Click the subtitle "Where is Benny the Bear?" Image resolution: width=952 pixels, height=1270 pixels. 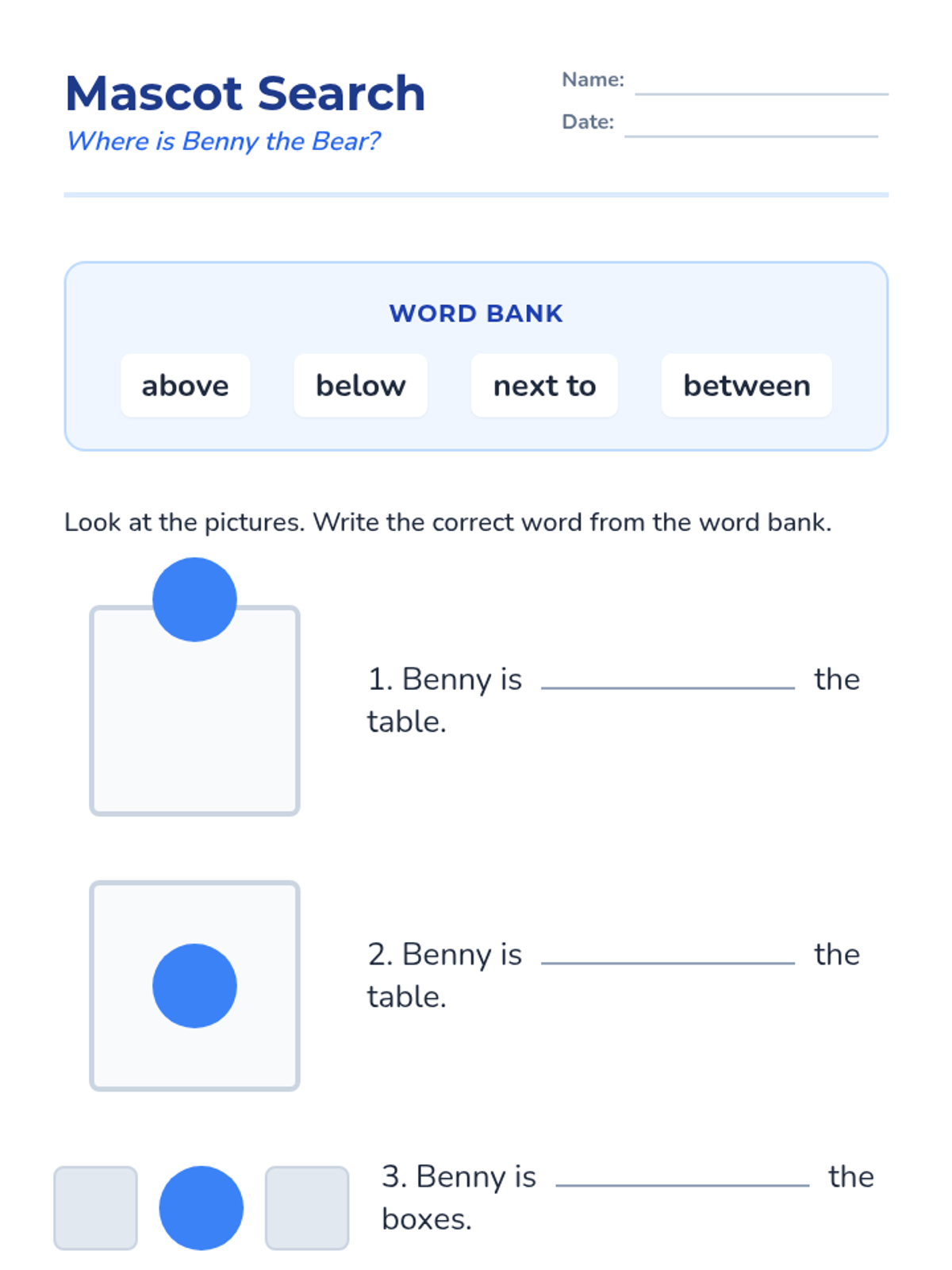click(x=223, y=141)
